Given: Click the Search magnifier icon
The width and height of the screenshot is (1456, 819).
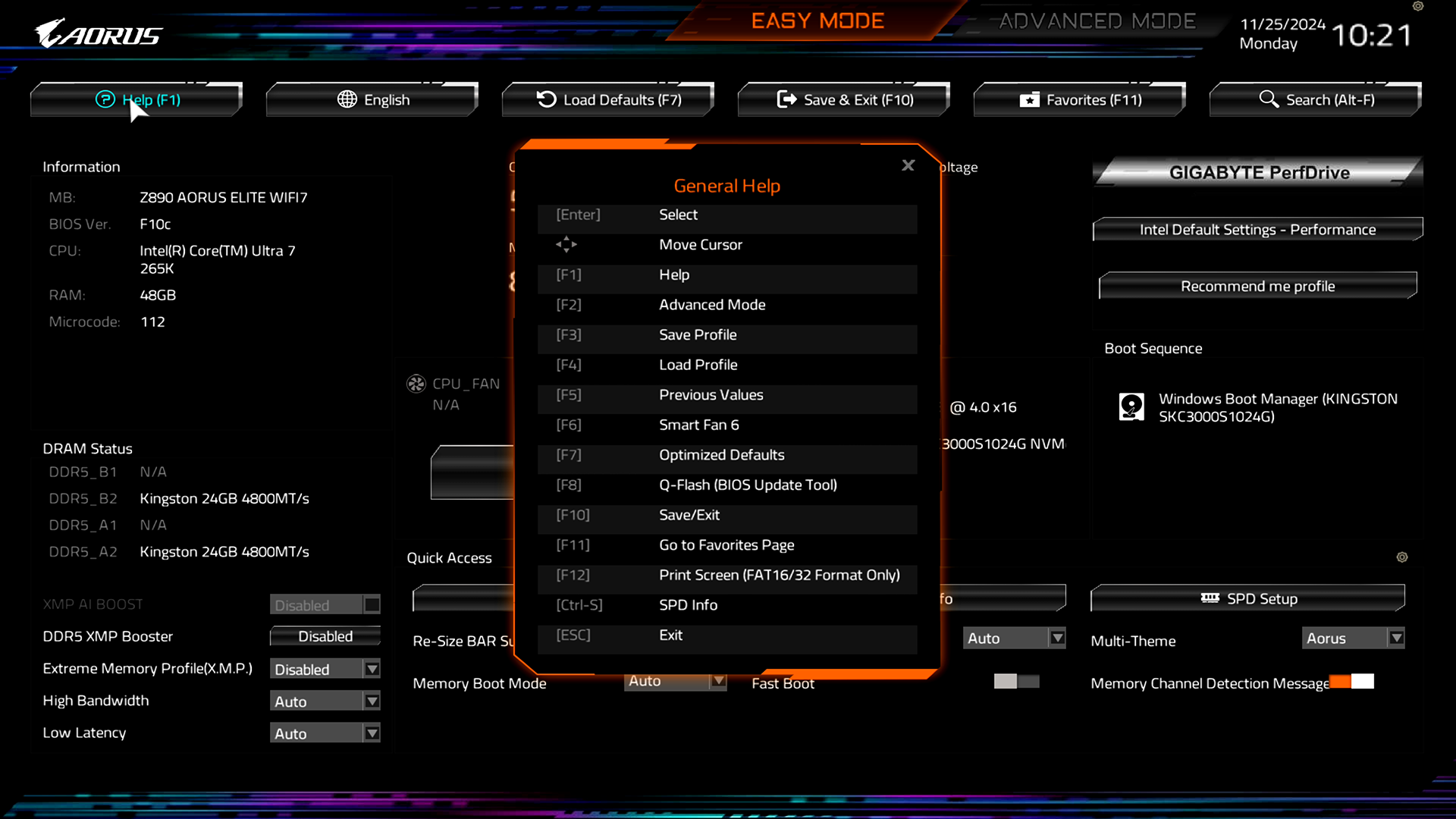Looking at the screenshot, I should [1268, 99].
